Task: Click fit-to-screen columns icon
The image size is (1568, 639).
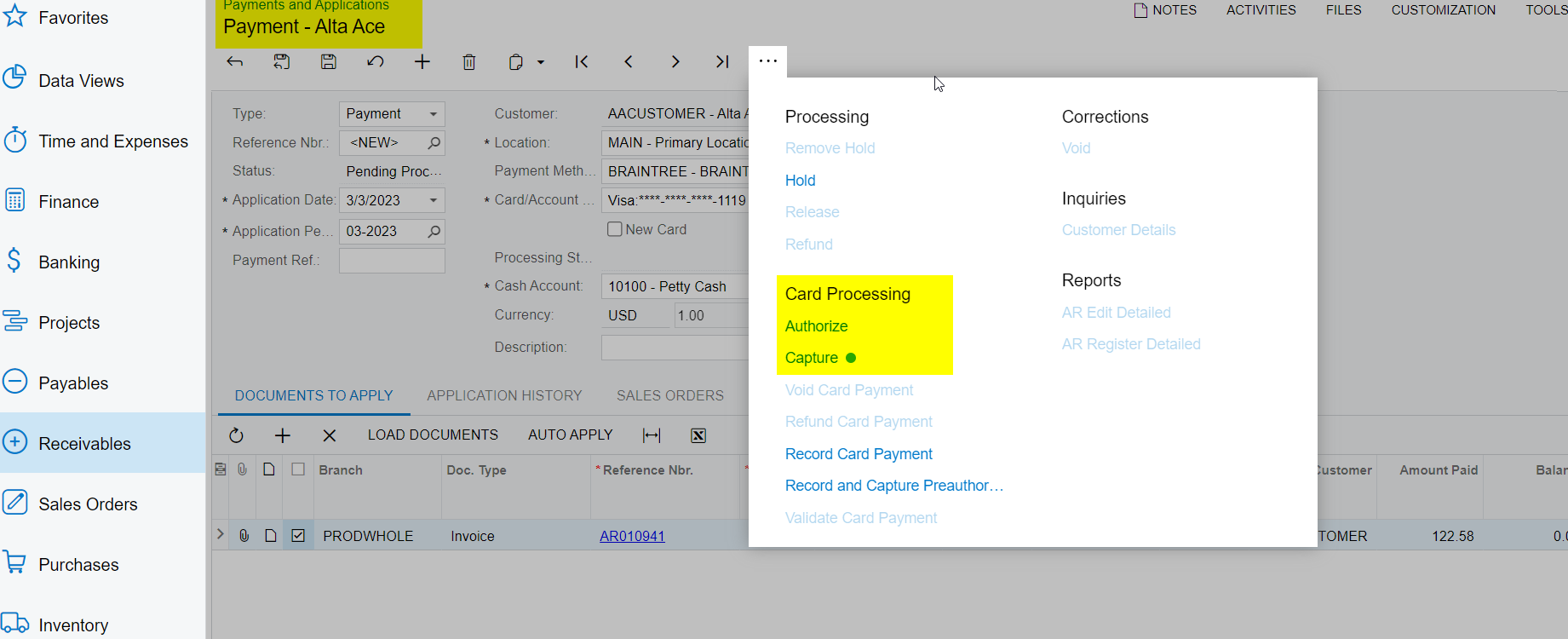Action: pyautogui.click(x=652, y=435)
